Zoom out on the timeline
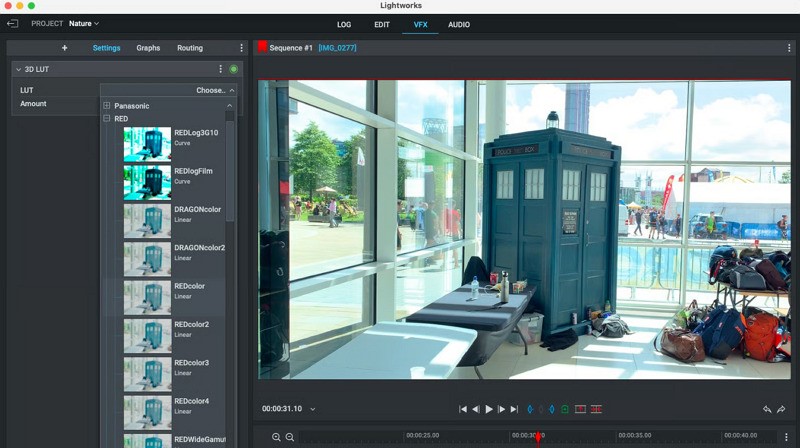 point(290,437)
